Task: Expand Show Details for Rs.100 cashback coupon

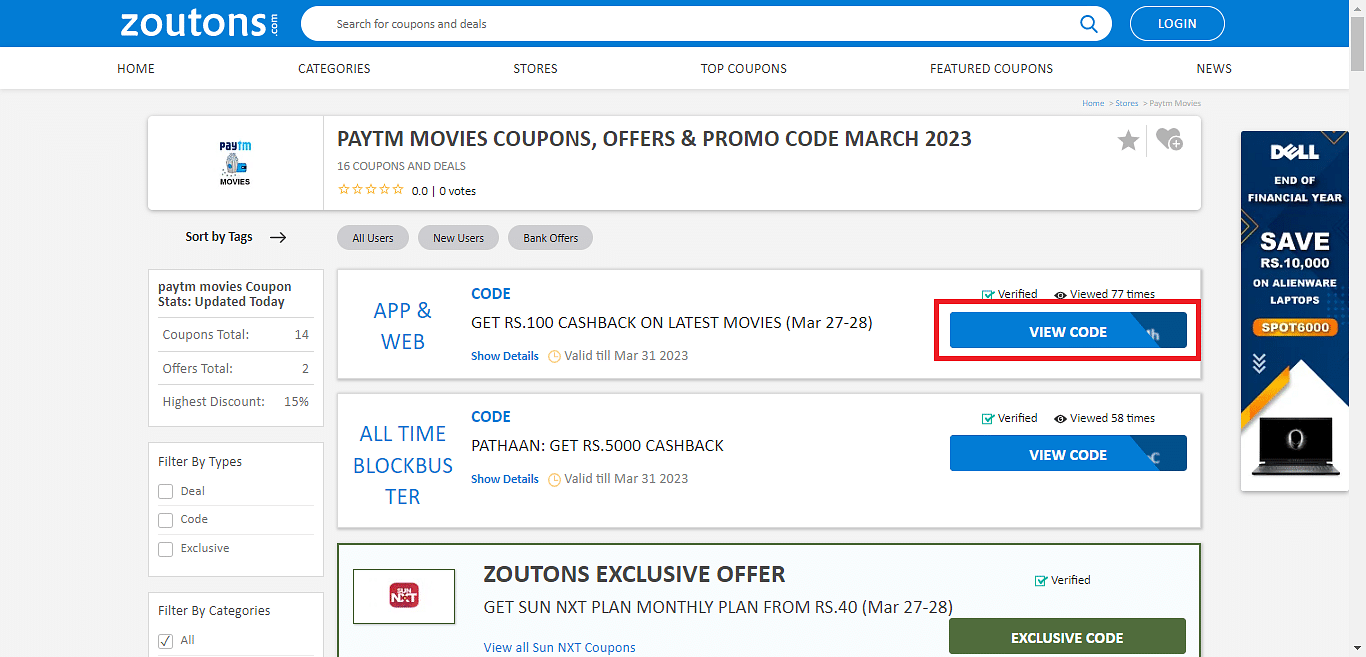Action: point(505,356)
